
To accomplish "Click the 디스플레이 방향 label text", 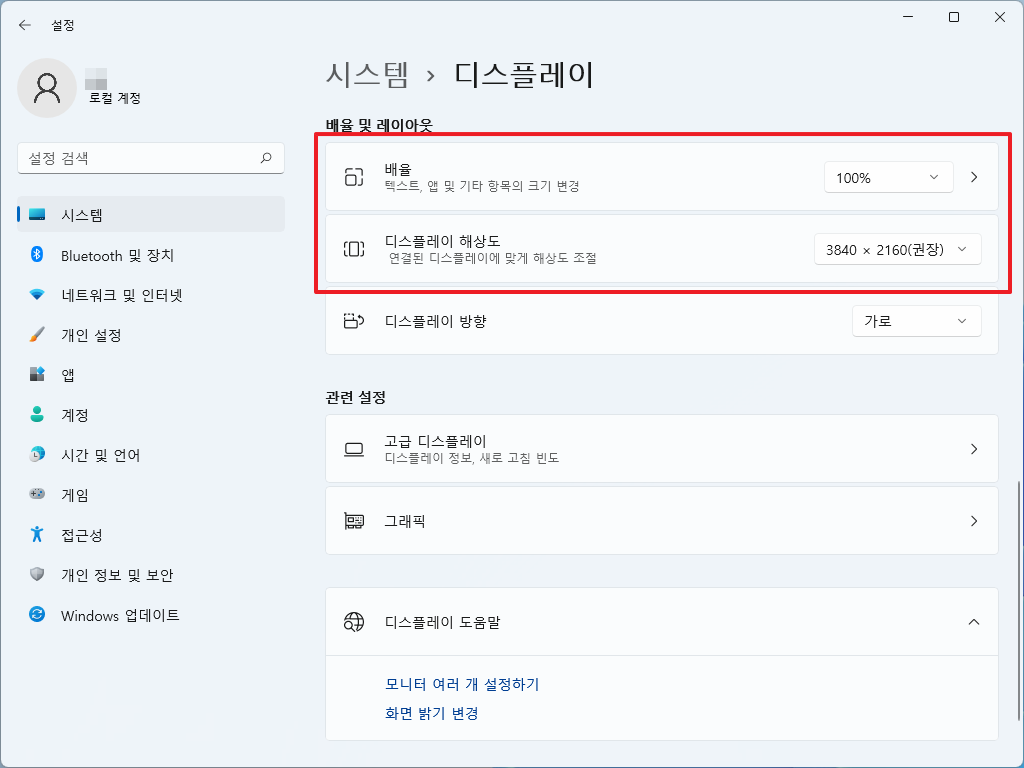I will click(x=436, y=321).
